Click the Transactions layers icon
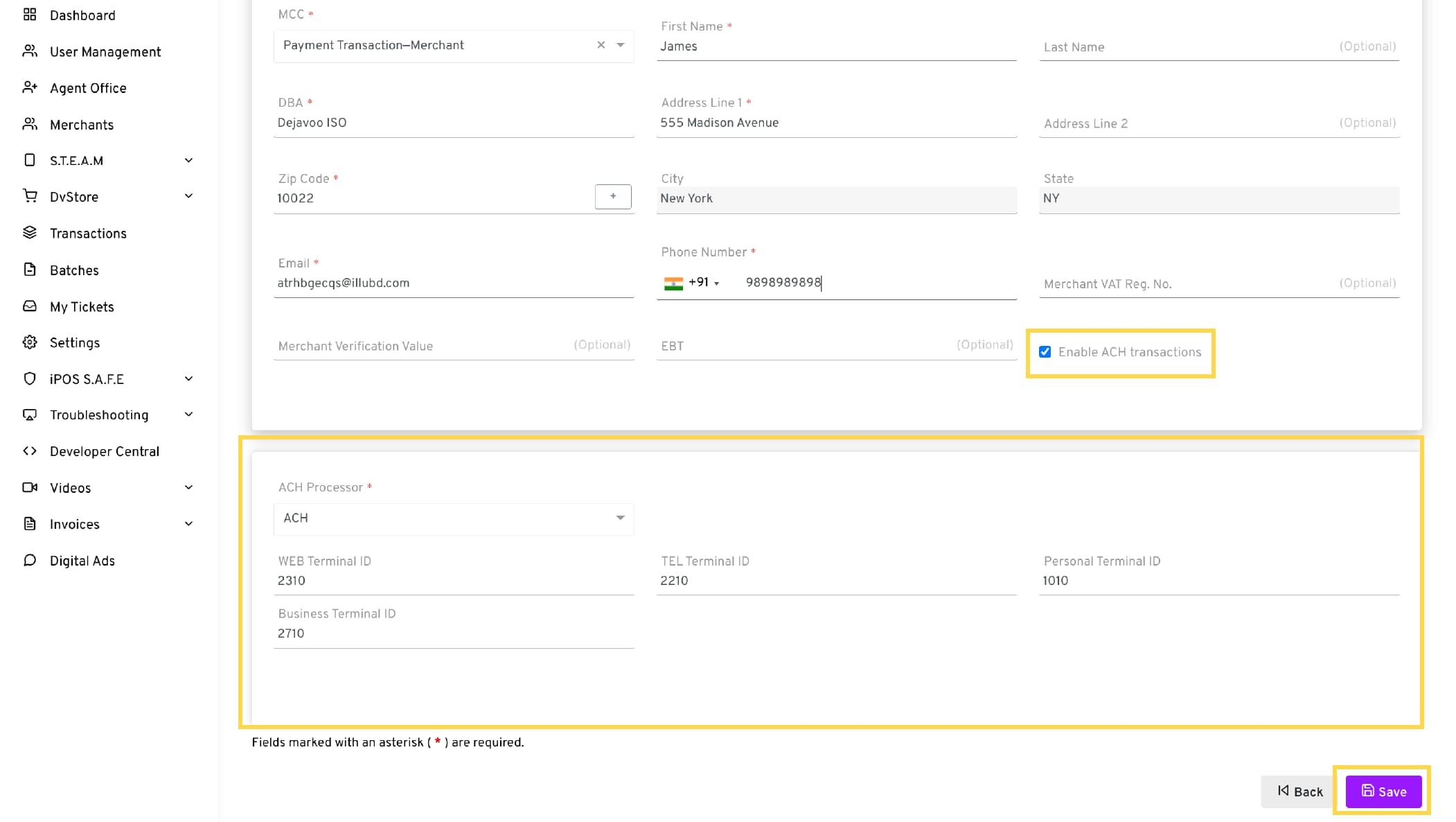 pyautogui.click(x=30, y=233)
